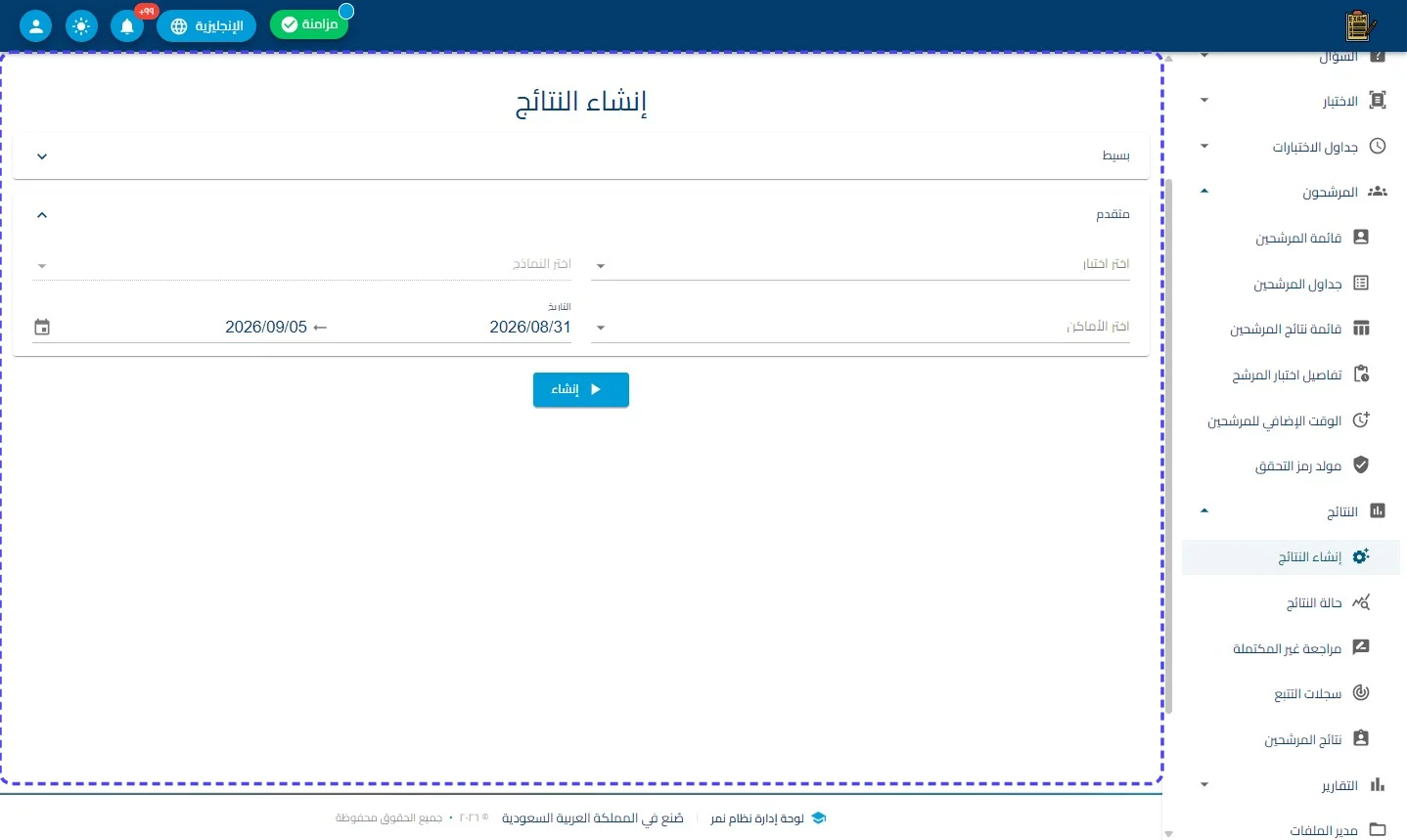Click the نتائج المرشحين badge icon
Screen dimensions: 1407x840
(x=1361, y=738)
